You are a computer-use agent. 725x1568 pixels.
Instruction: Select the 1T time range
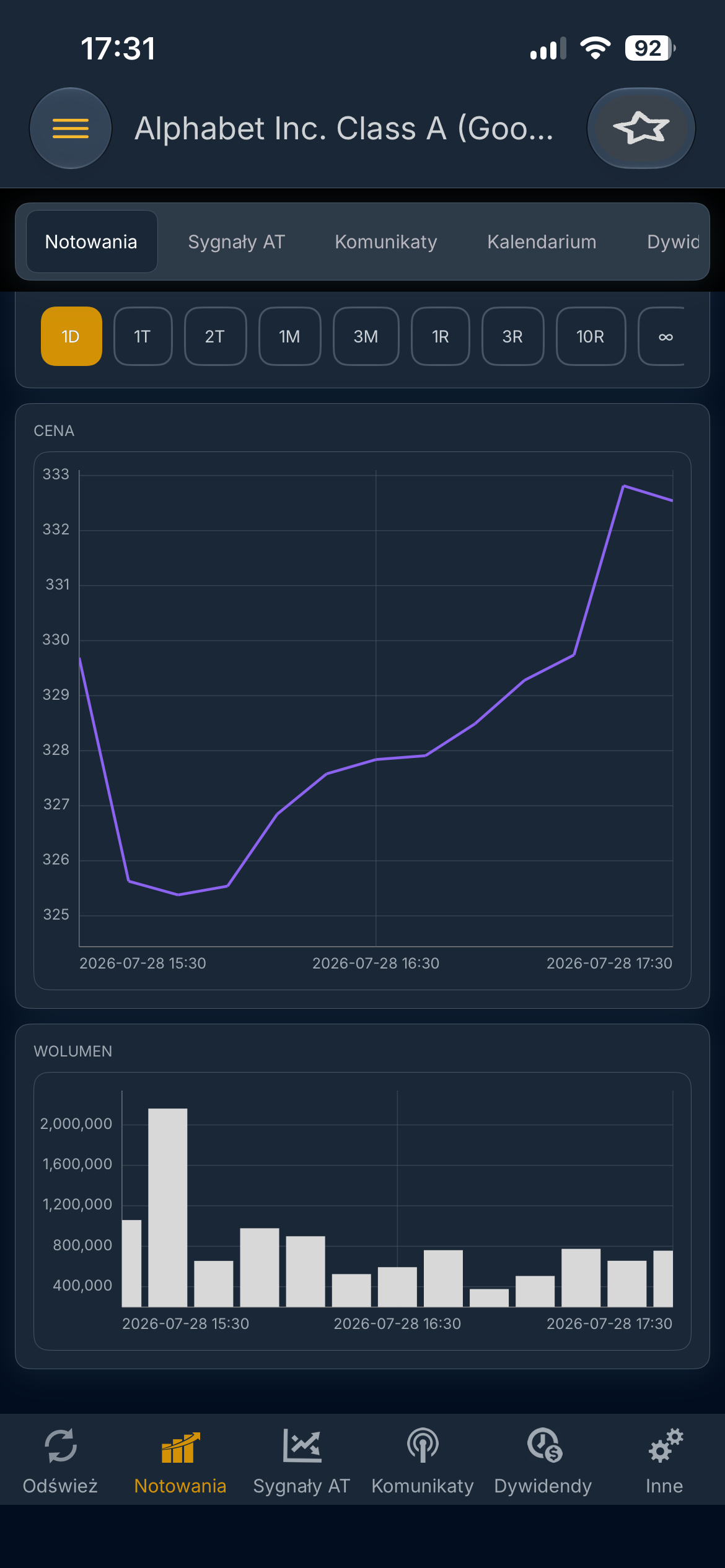143,336
